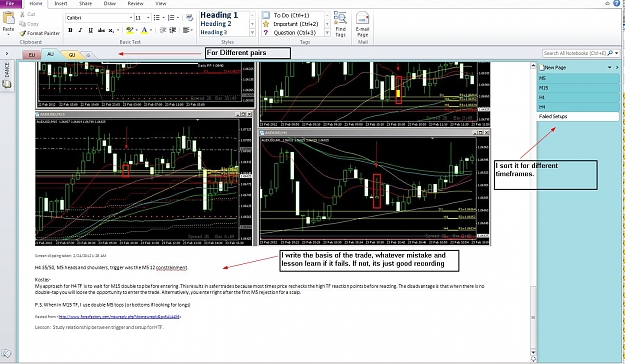Underline the selected text
This screenshot has width=625, height=364.
point(90,30)
